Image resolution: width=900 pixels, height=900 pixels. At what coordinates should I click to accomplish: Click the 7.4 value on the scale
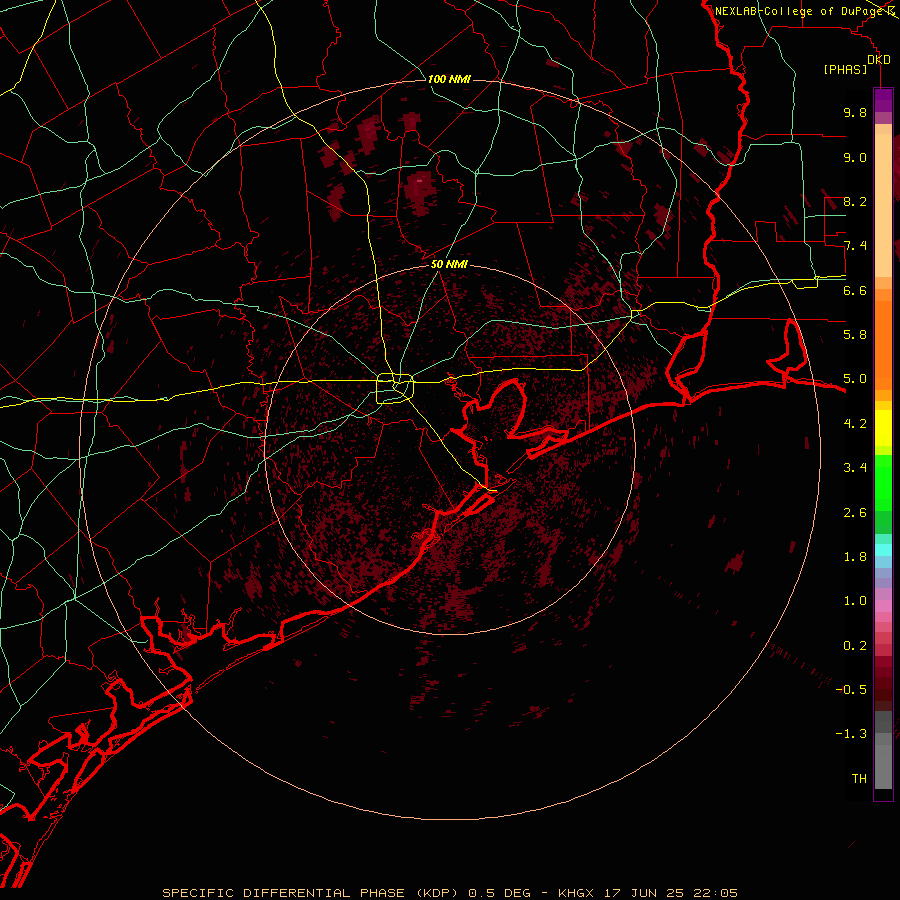pyautogui.click(x=855, y=246)
